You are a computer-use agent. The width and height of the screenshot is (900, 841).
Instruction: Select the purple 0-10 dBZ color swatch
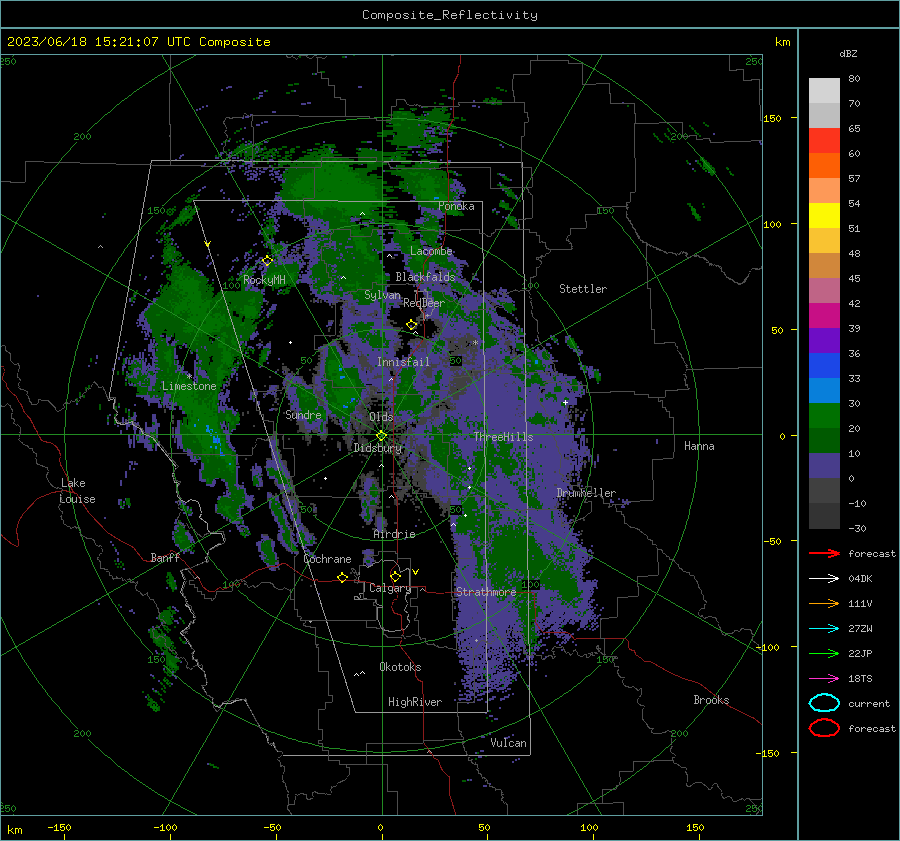click(x=824, y=466)
